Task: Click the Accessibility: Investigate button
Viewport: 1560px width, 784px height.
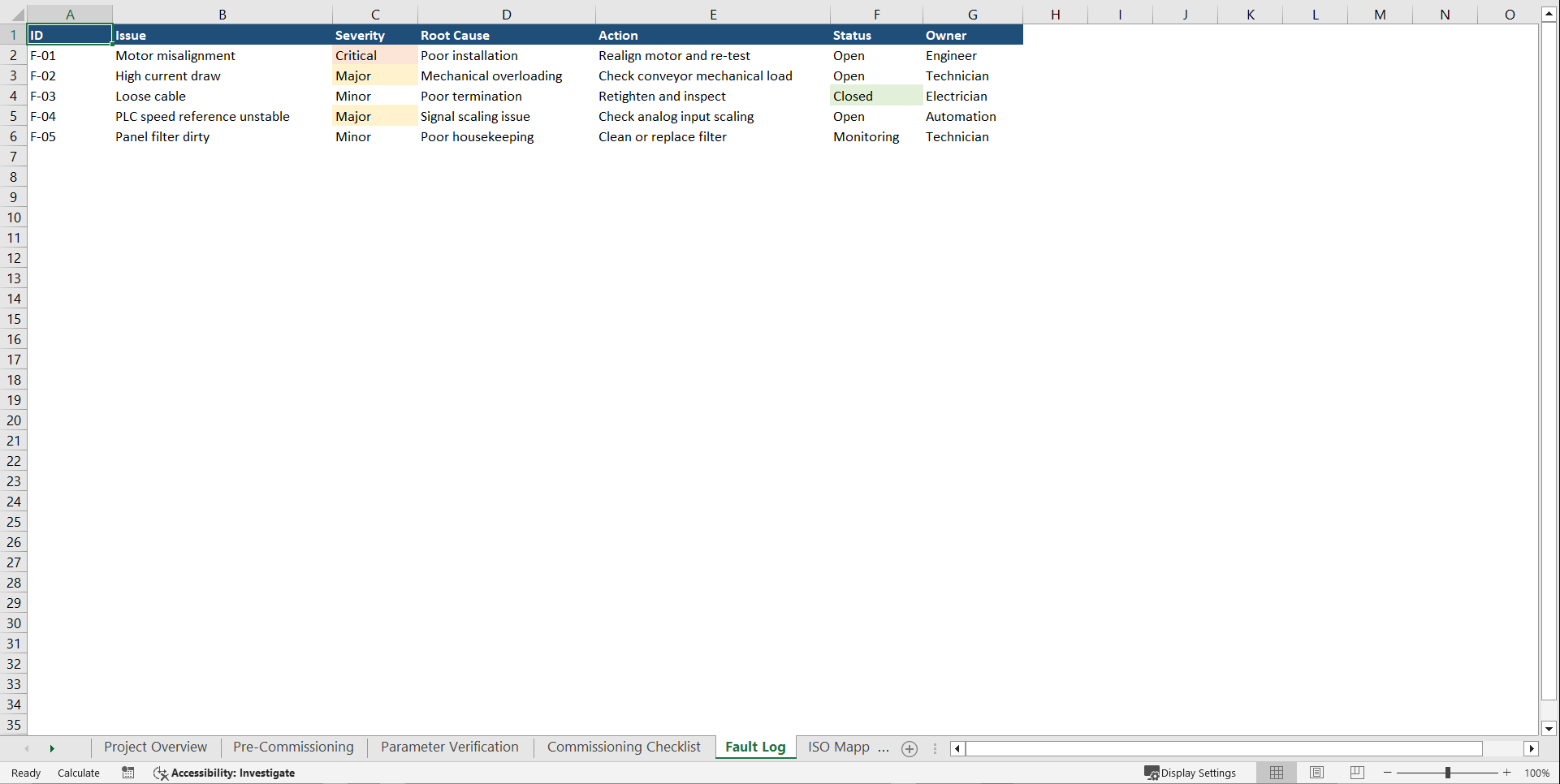Action: [225, 773]
